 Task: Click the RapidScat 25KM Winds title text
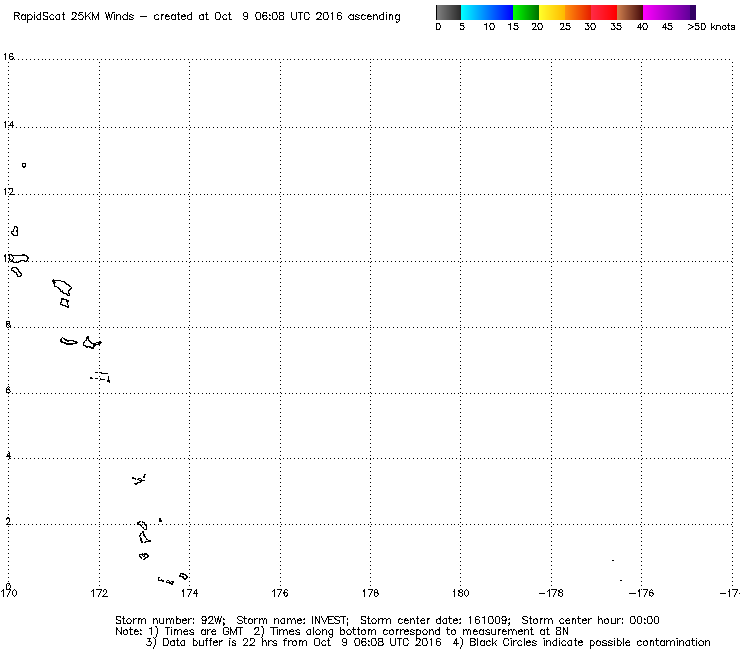tap(73, 17)
